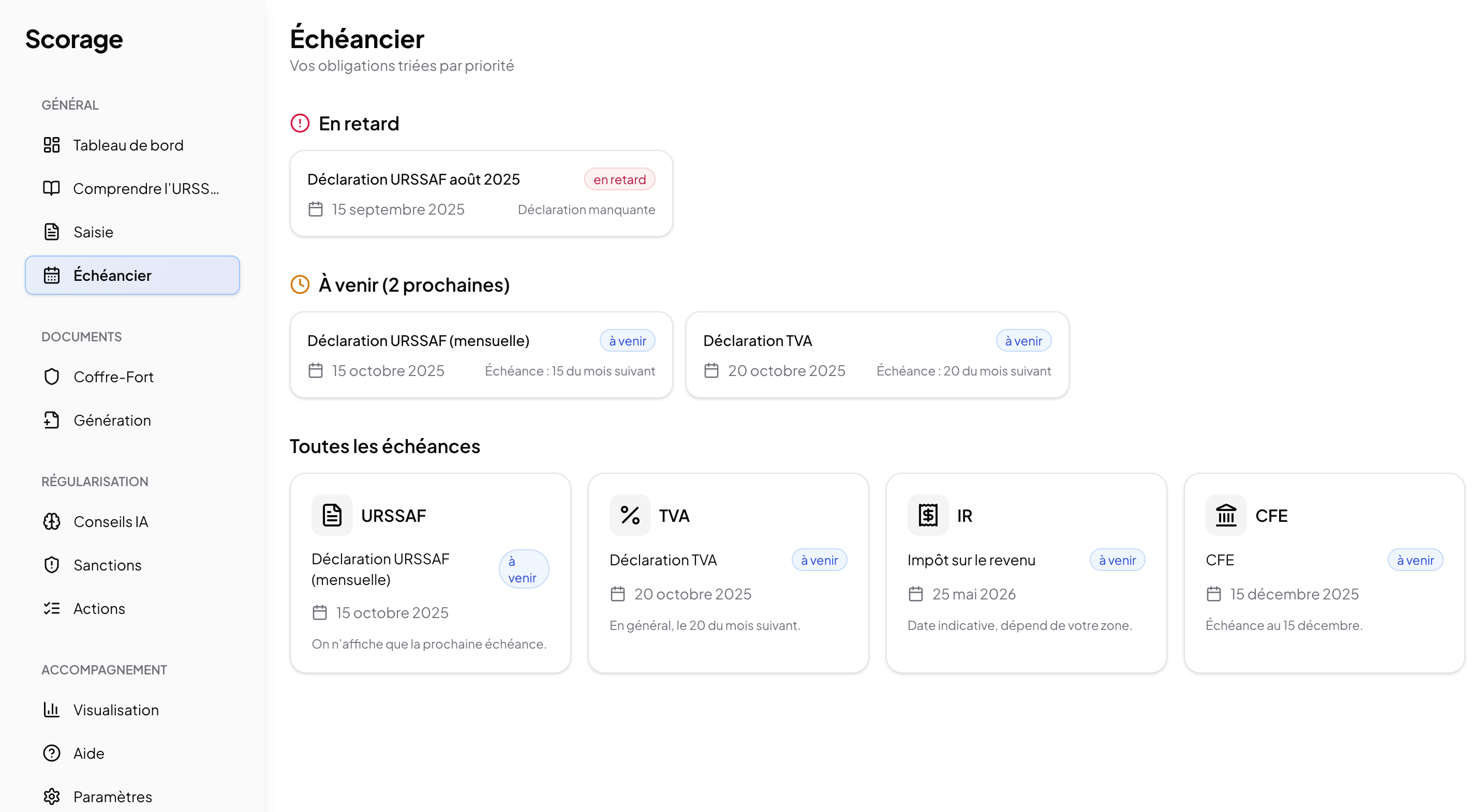
Task: Click the Paramètres gear icon
Action: [x=52, y=796]
